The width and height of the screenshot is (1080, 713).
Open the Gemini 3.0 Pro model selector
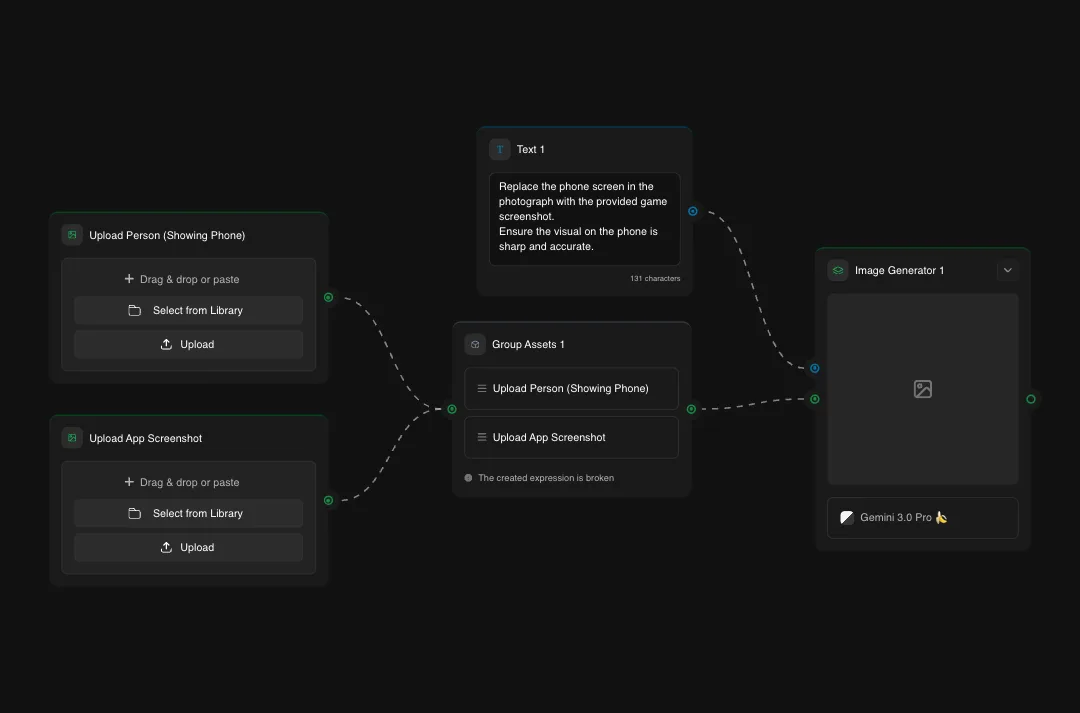click(921, 517)
